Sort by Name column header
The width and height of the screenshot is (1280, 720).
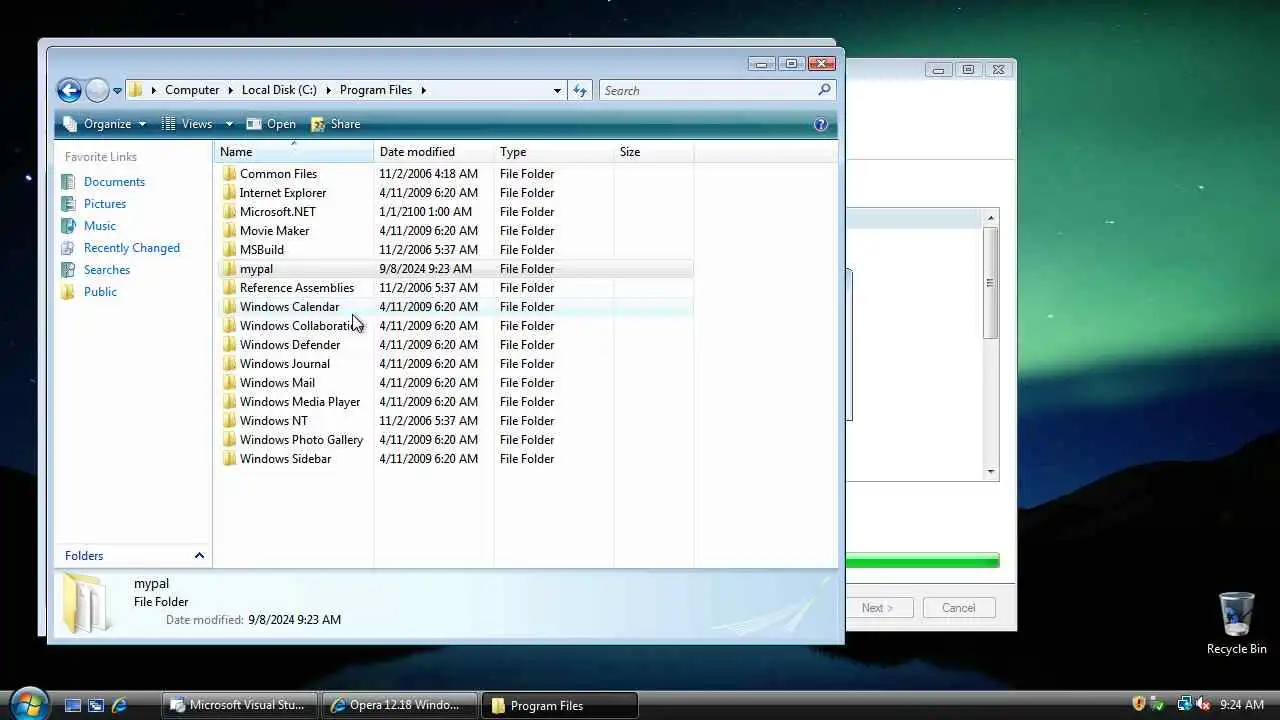[x=294, y=152]
